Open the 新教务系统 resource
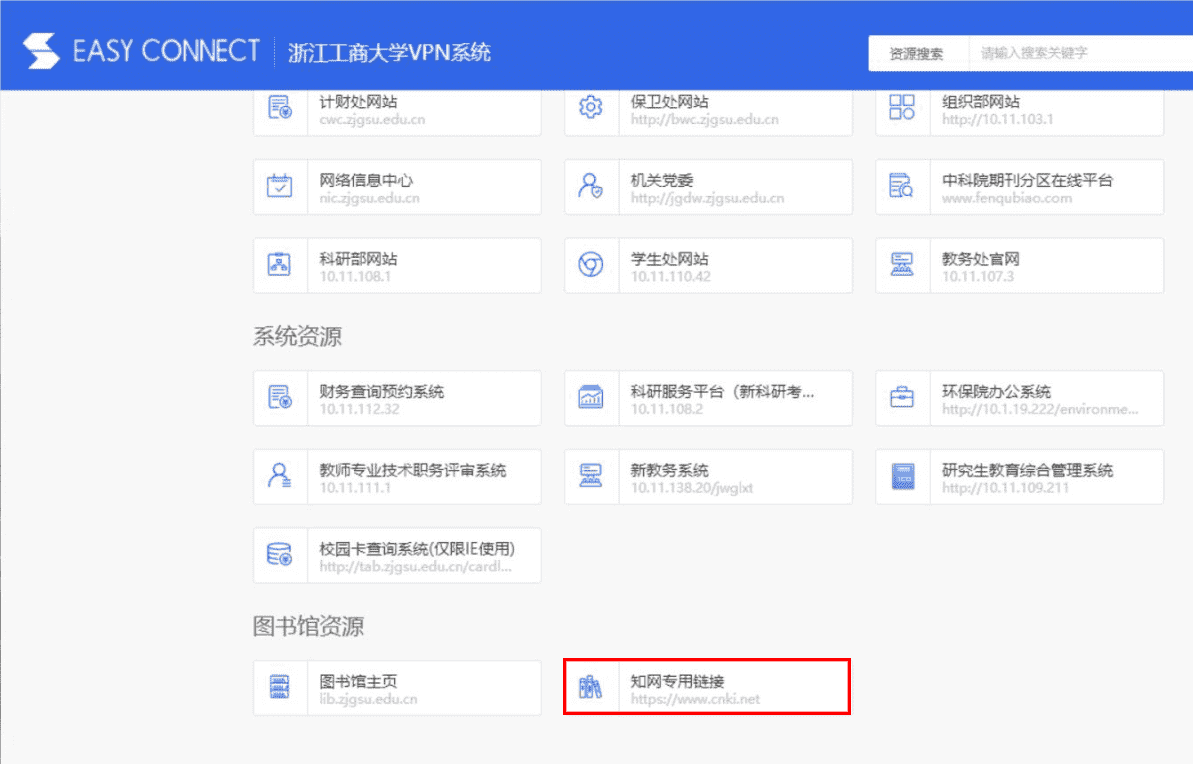The image size is (1193, 764). tap(670, 470)
